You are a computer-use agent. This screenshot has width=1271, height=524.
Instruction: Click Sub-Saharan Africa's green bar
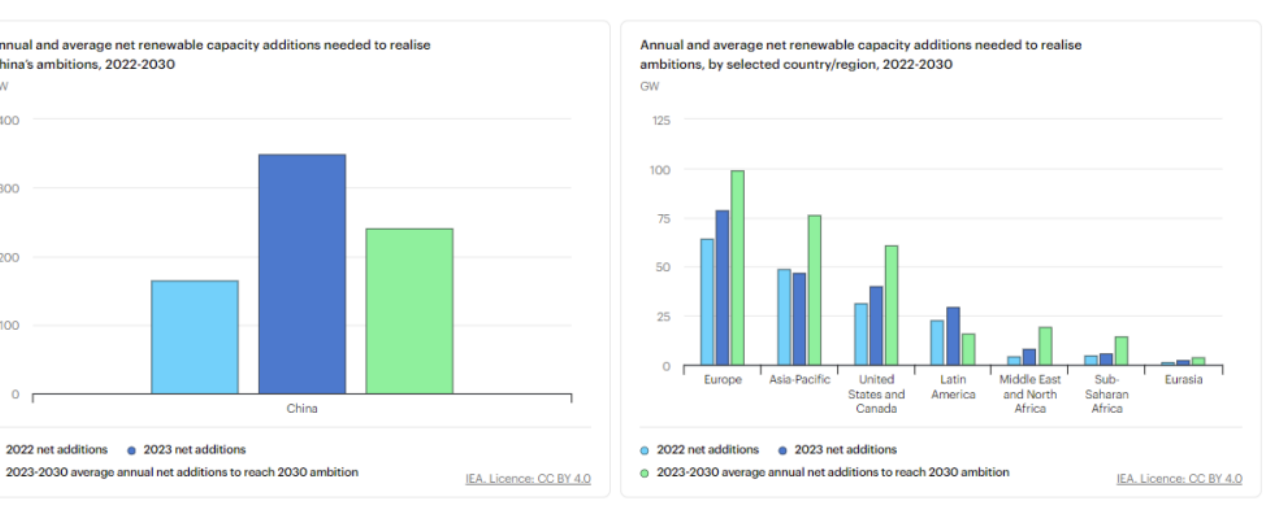coord(1122,350)
